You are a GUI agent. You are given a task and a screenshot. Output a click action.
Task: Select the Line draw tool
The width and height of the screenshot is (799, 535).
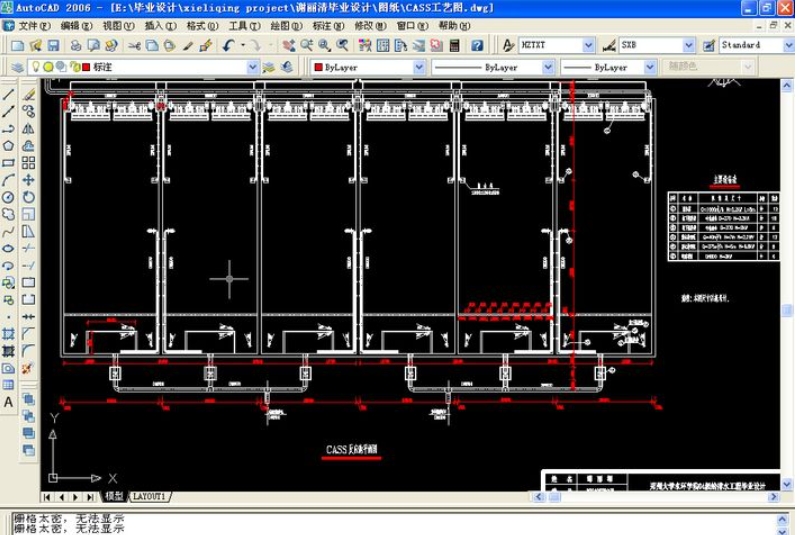(x=8, y=94)
